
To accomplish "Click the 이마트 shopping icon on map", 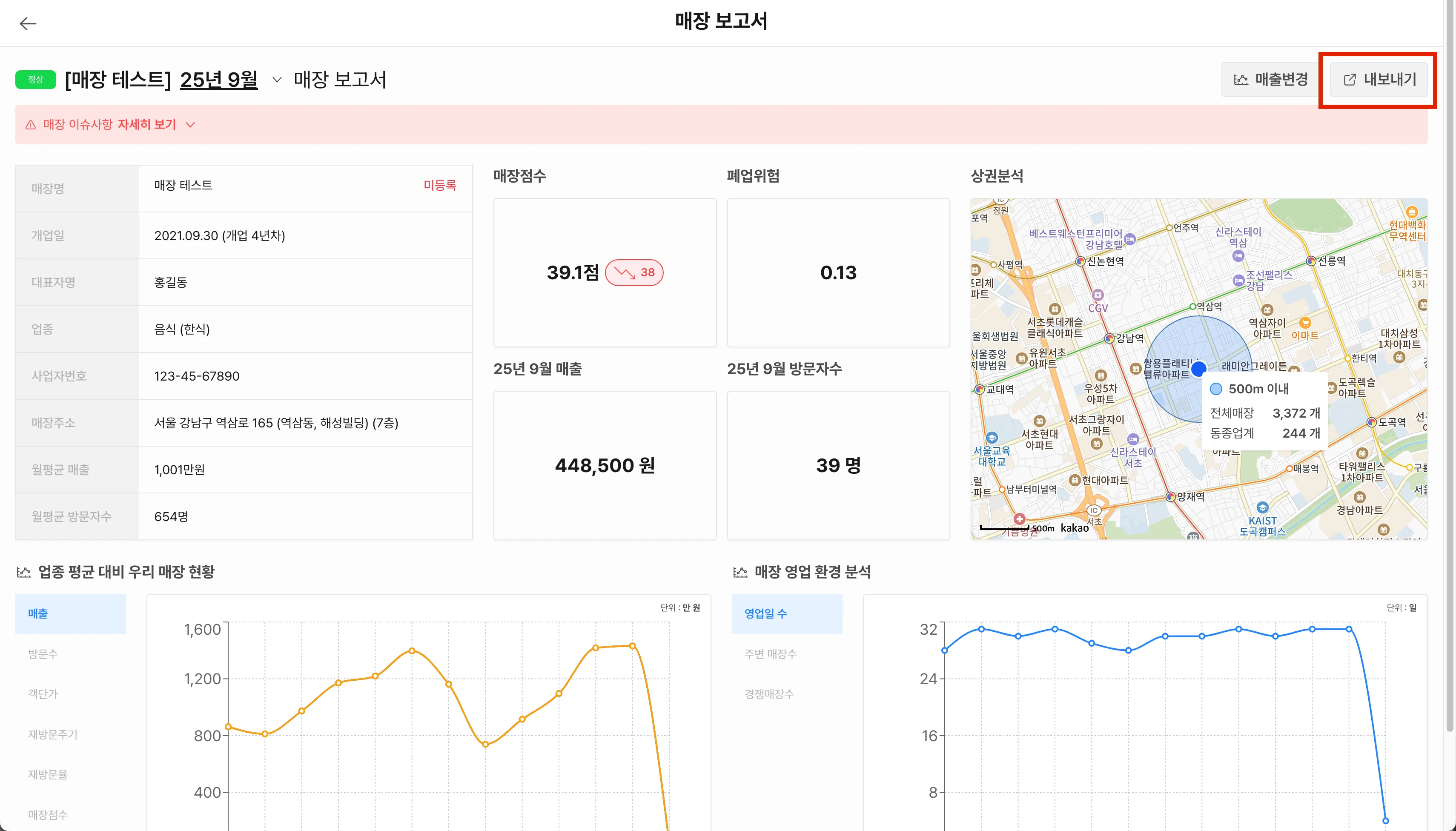I will [x=1305, y=322].
